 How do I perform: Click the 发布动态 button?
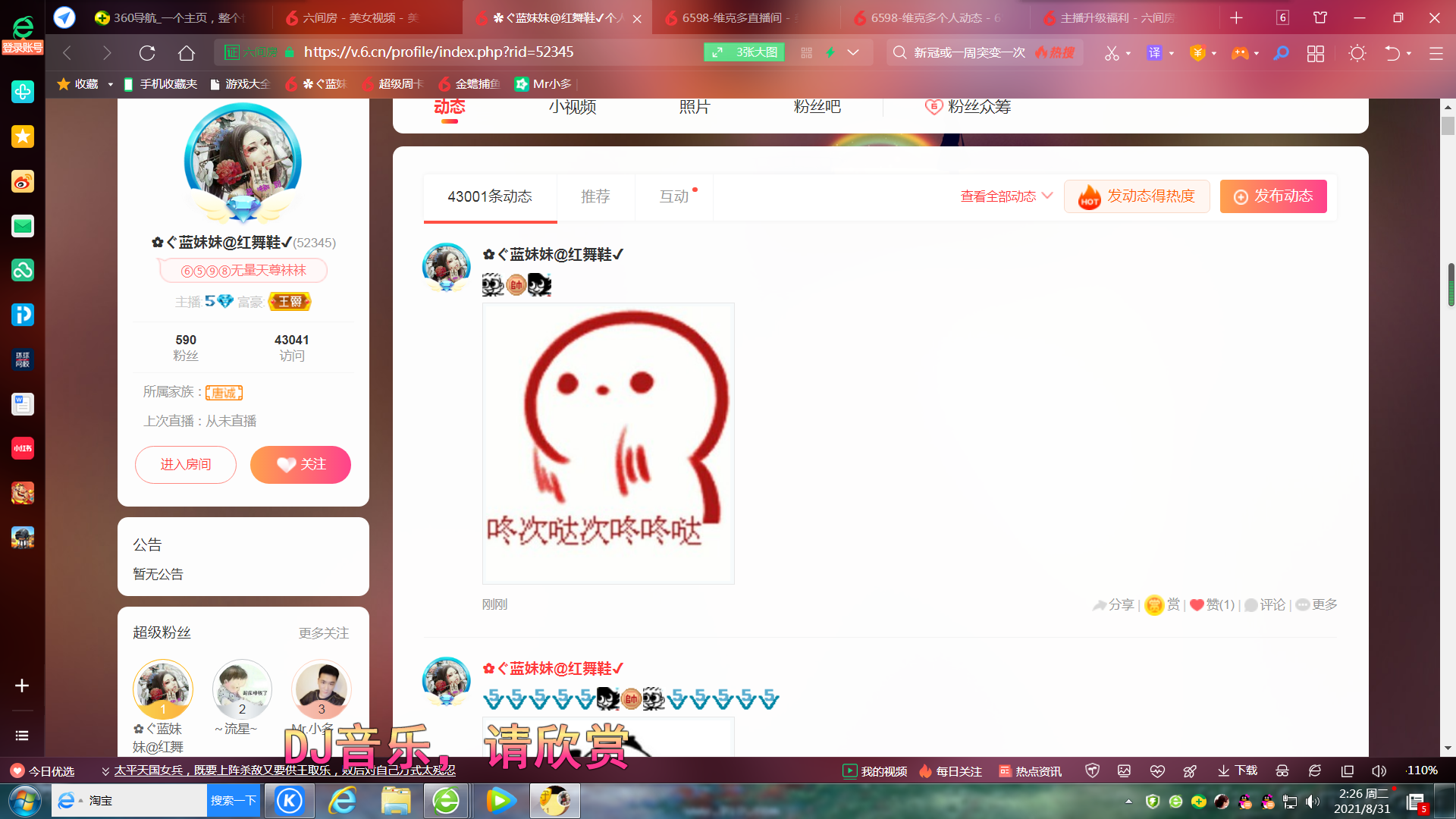(1273, 196)
